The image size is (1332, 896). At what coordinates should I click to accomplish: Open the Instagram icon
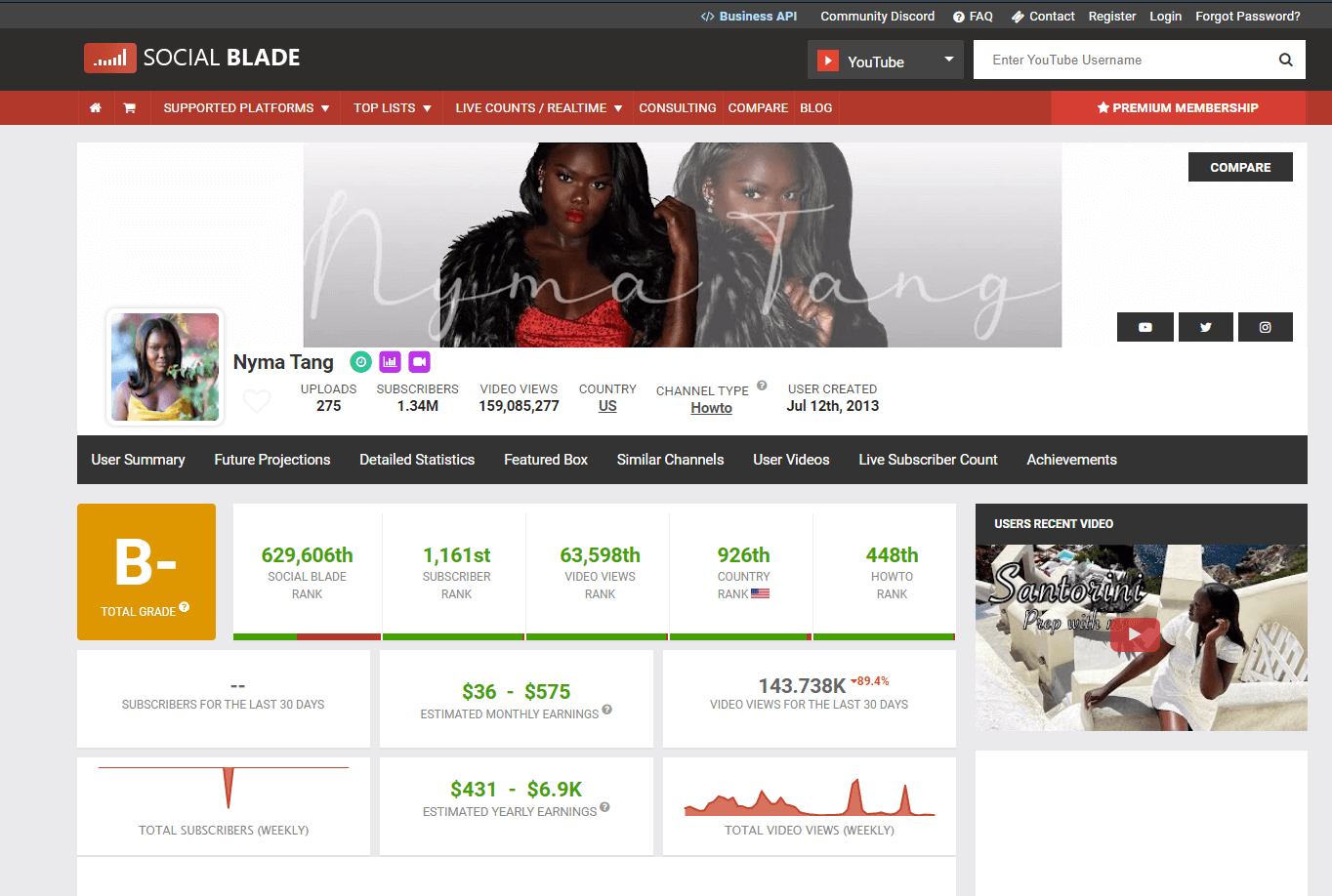click(1265, 327)
